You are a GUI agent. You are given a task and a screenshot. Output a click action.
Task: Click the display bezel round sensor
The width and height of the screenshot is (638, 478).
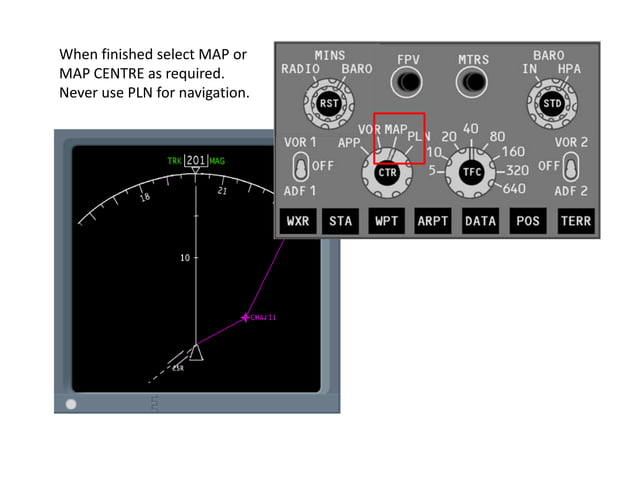(x=71, y=404)
